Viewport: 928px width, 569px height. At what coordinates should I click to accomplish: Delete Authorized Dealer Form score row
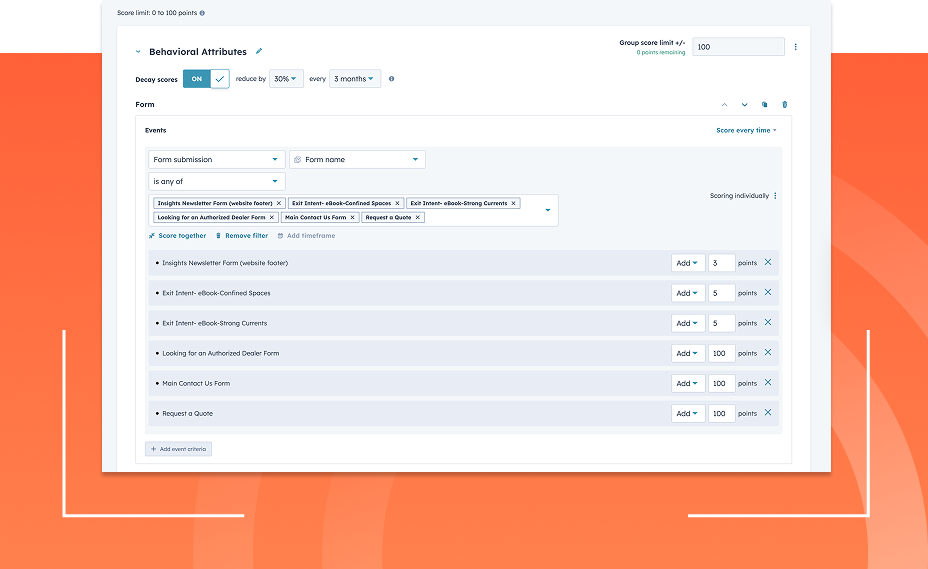click(768, 352)
